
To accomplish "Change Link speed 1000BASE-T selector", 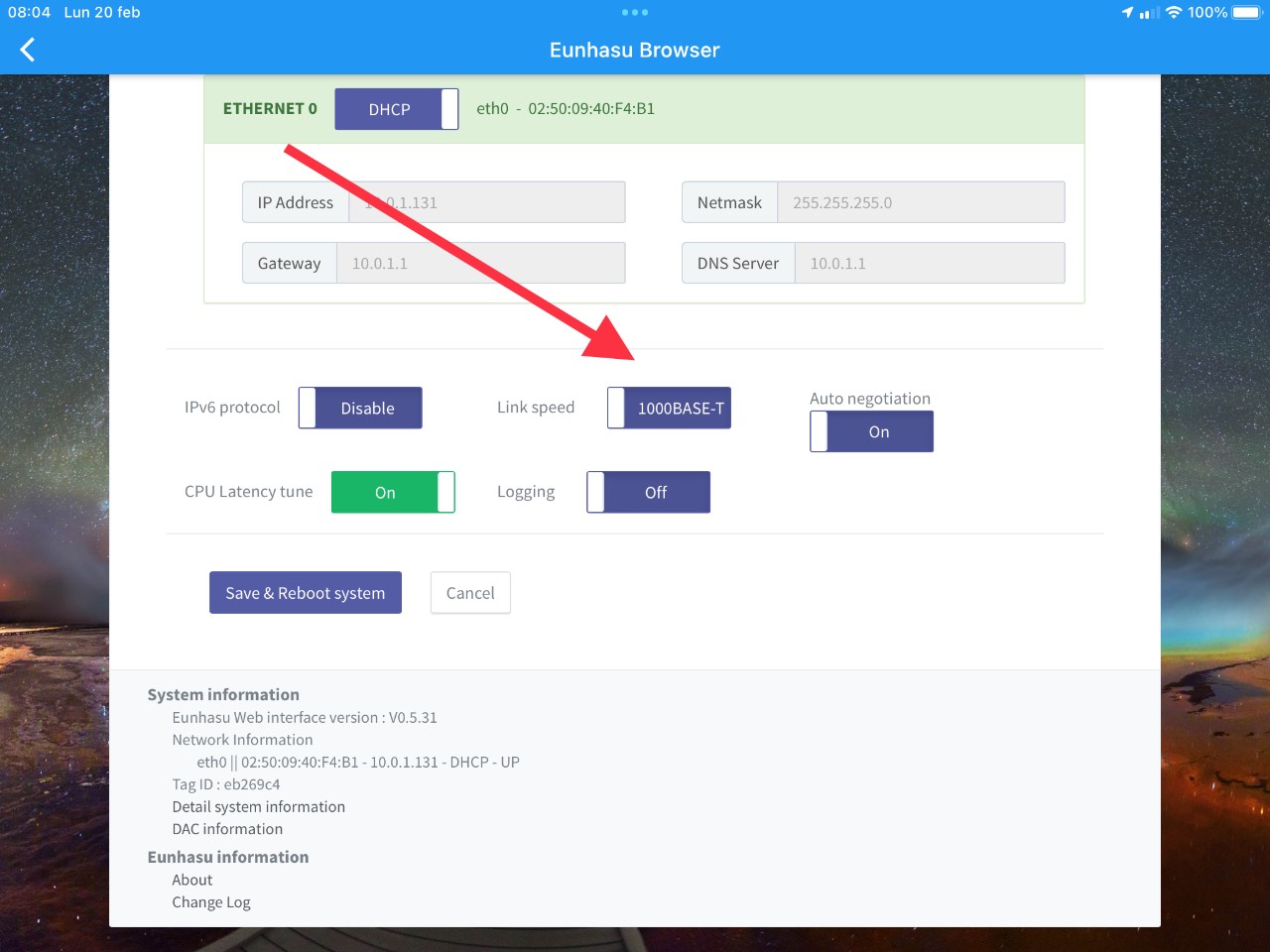I will 669,408.
